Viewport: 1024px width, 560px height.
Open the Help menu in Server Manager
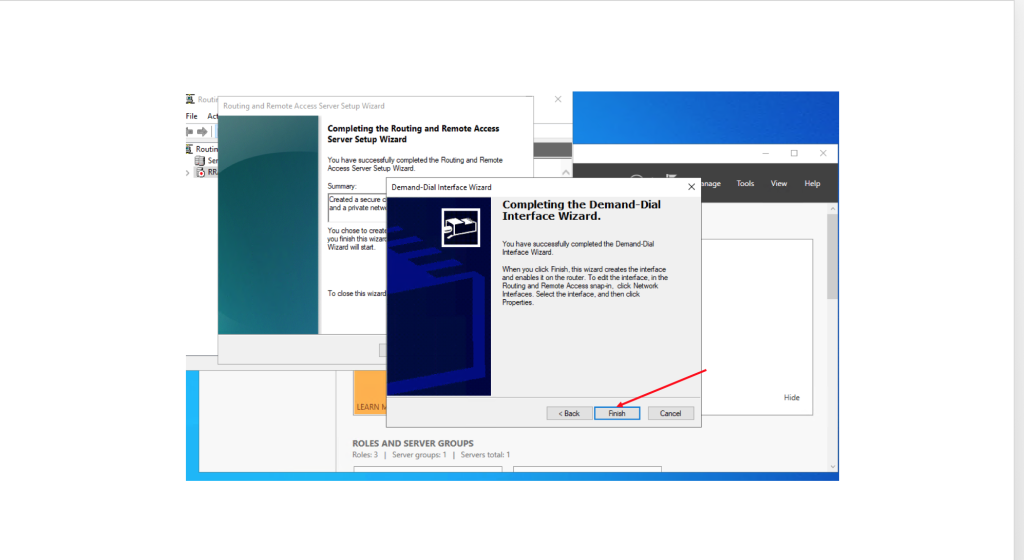812,183
